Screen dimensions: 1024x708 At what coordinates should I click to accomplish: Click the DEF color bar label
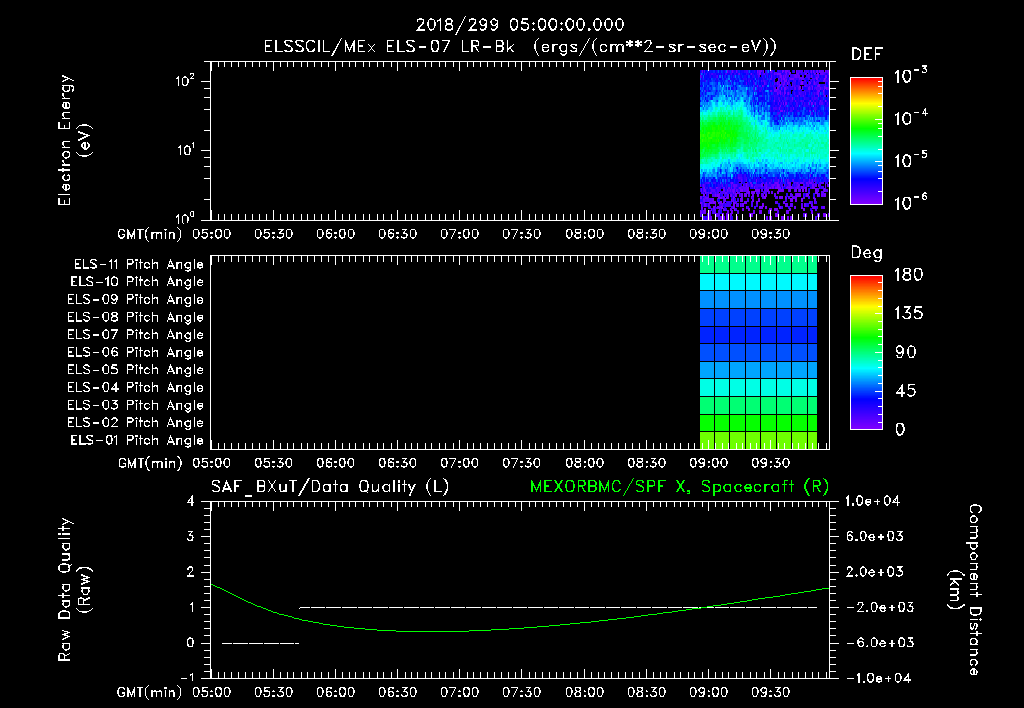pyautogui.click(x=867, y=55)
